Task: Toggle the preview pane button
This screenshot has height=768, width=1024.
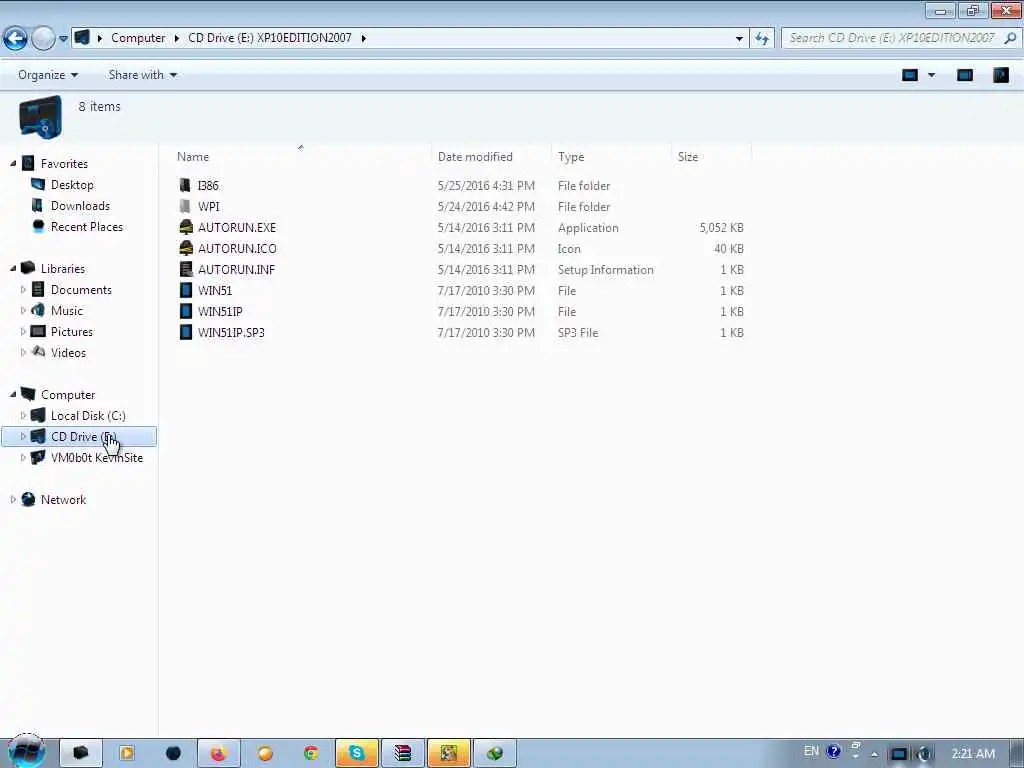Action: tap(965, 75)
